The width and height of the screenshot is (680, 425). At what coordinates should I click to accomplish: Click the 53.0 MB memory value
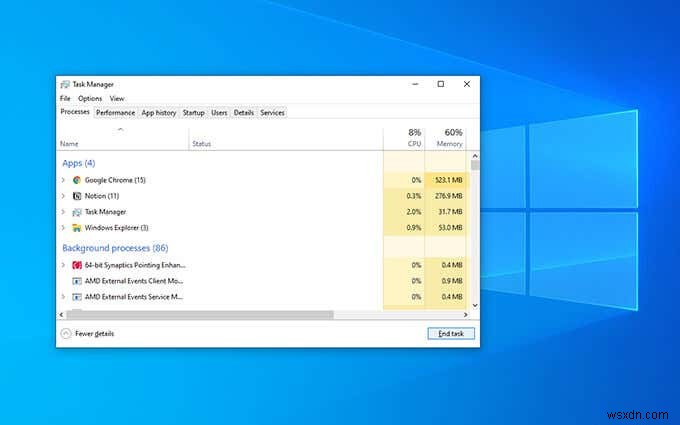[451, 228]
